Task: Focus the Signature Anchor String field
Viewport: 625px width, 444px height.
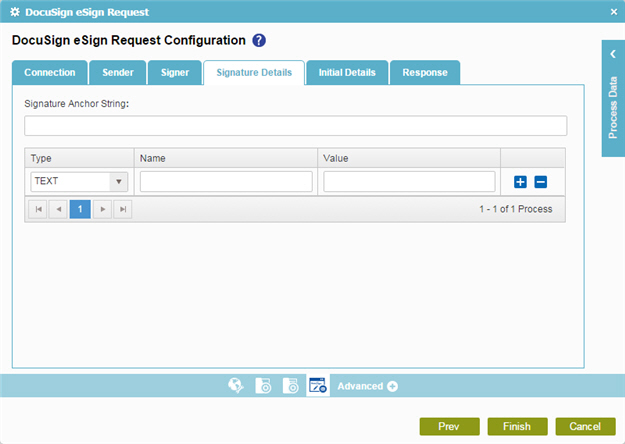Action: click(x=295, y=126)
